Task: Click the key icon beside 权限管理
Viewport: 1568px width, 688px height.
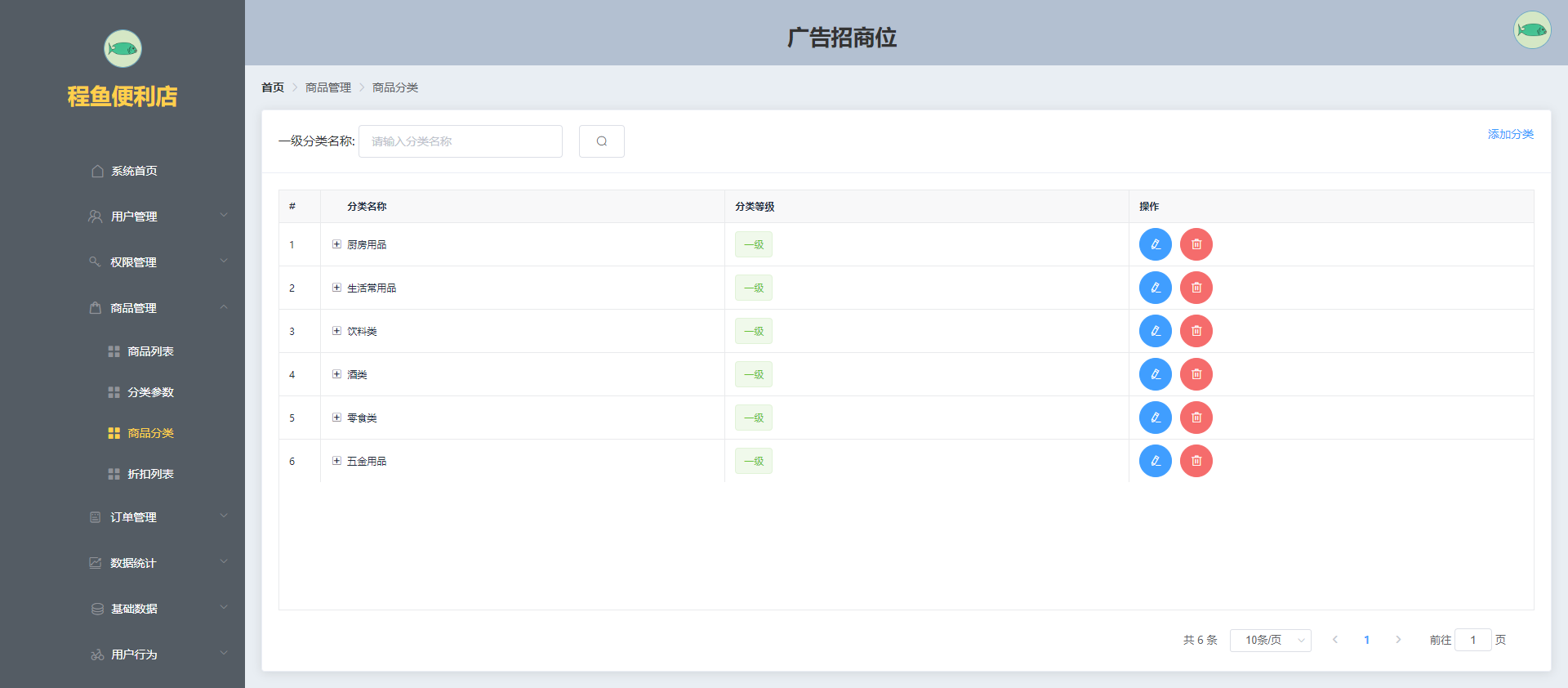Action: coord(95,262)
